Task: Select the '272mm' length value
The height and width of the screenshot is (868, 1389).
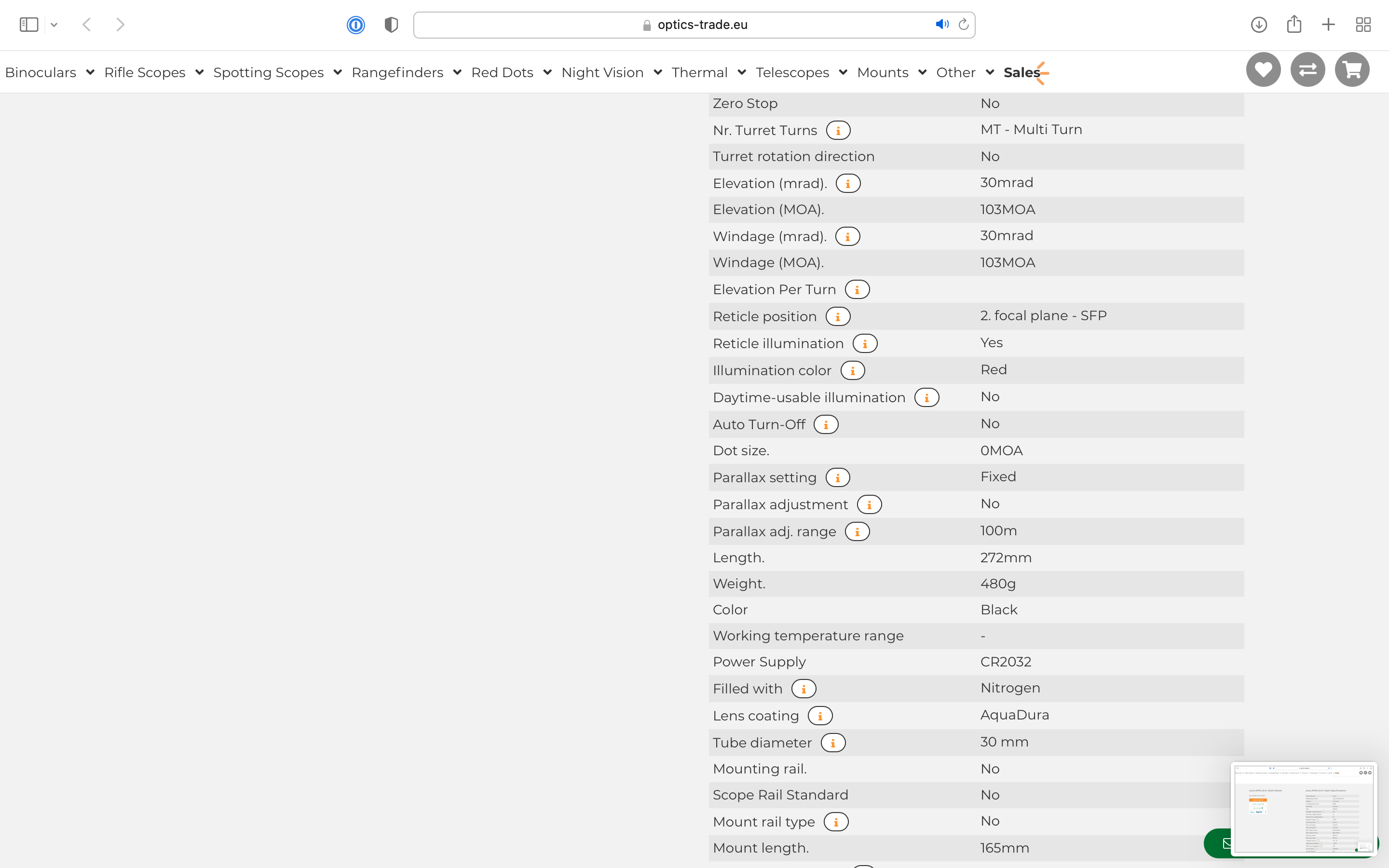Action: click(x=1006, y=558)
